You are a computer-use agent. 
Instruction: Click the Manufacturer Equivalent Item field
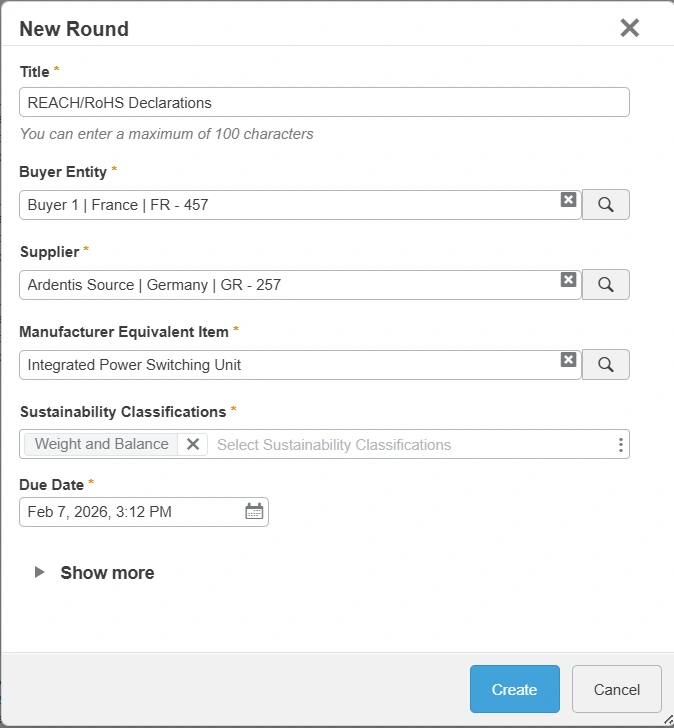pyautogui.click(x=290, y=365)
